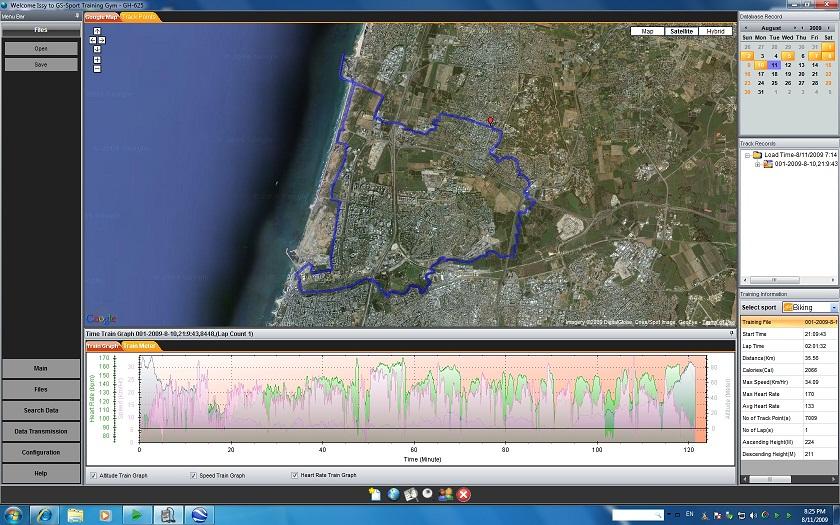Click the Main button in sidebar
The image size is (840, 525).
(41, 369)
